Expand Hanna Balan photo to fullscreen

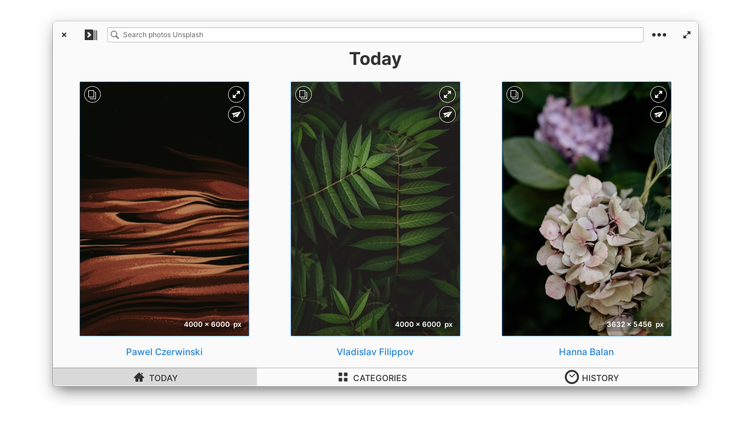click(x=658, y=94)
